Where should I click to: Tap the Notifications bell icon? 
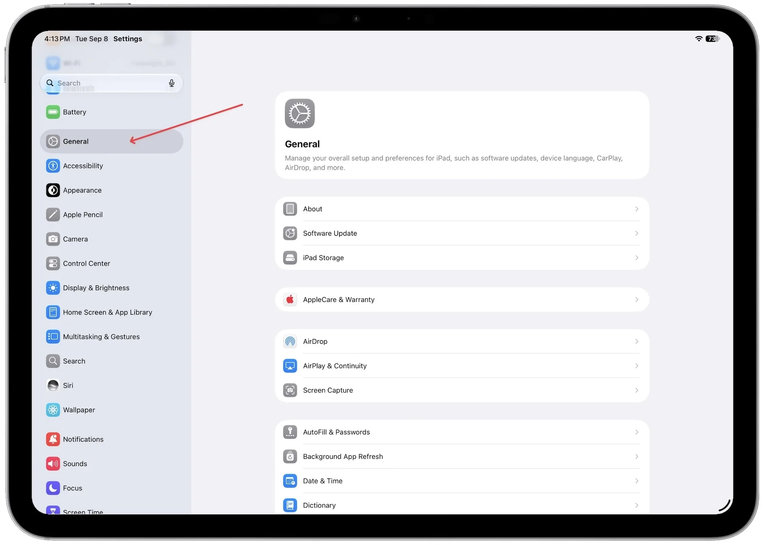53,439
